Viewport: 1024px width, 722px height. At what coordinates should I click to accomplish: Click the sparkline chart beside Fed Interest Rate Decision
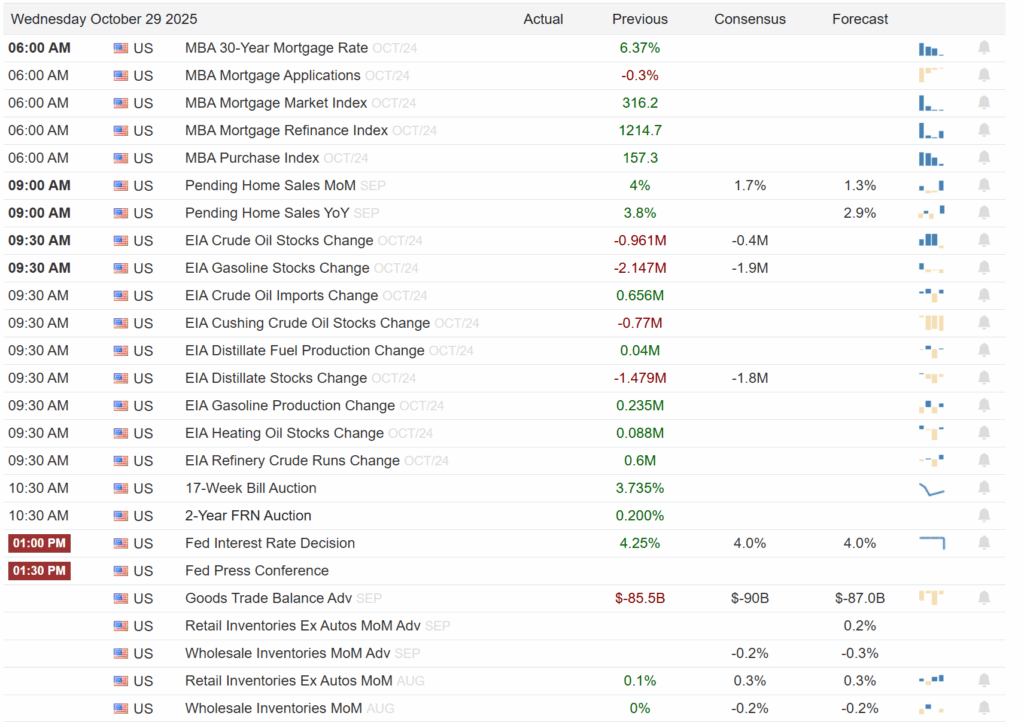point(930,543)
